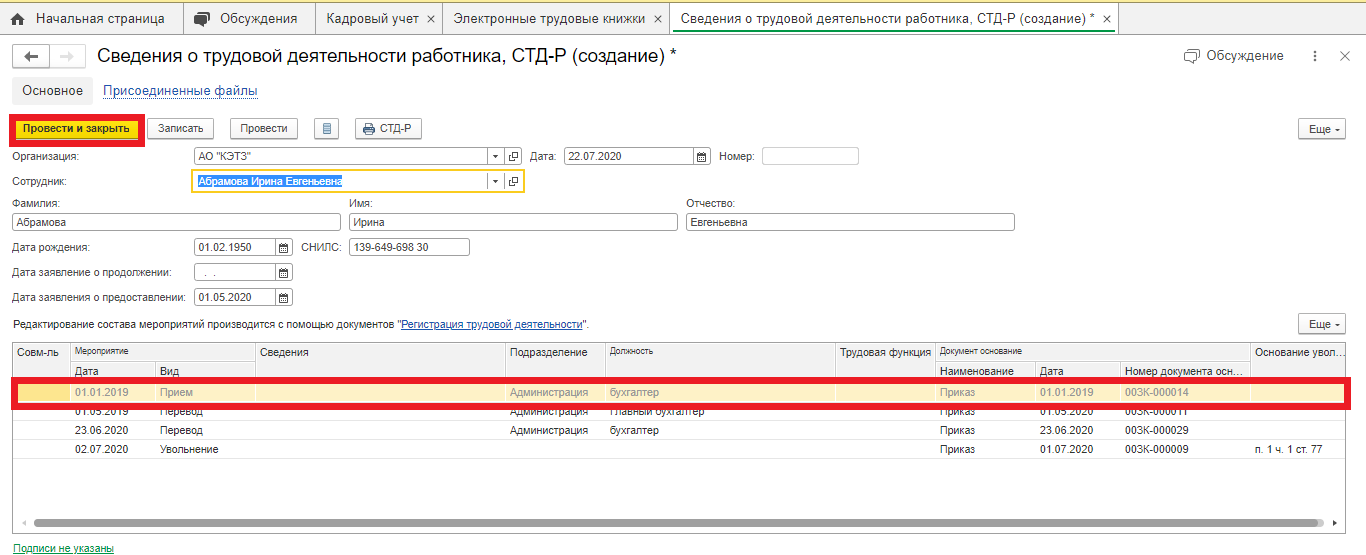The width and height of the screenshot is (1366, 555).
Task: Click the СНИЛС input field
Action: tap(408, 248)
